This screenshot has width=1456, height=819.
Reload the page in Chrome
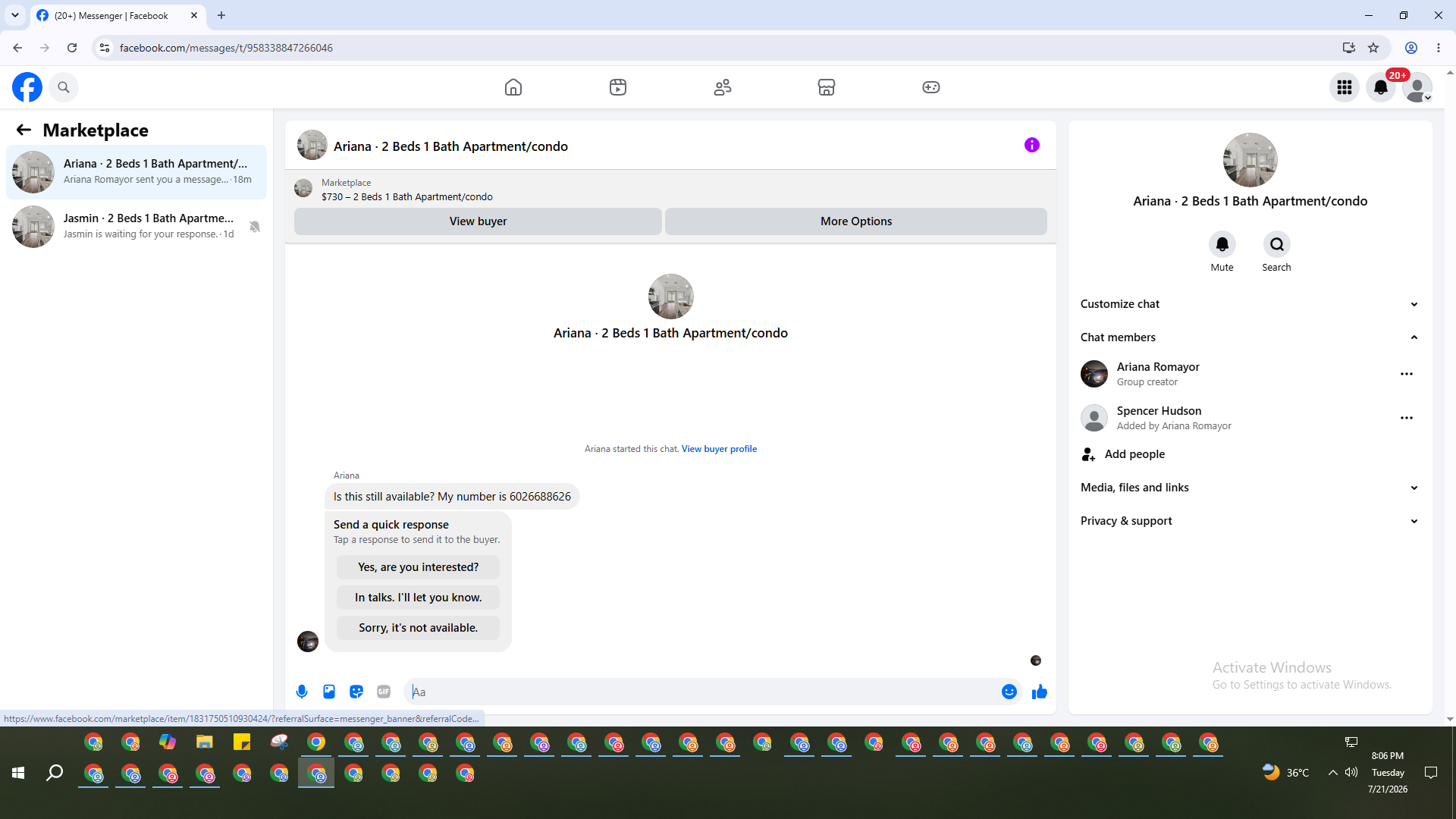pos(72,48)
